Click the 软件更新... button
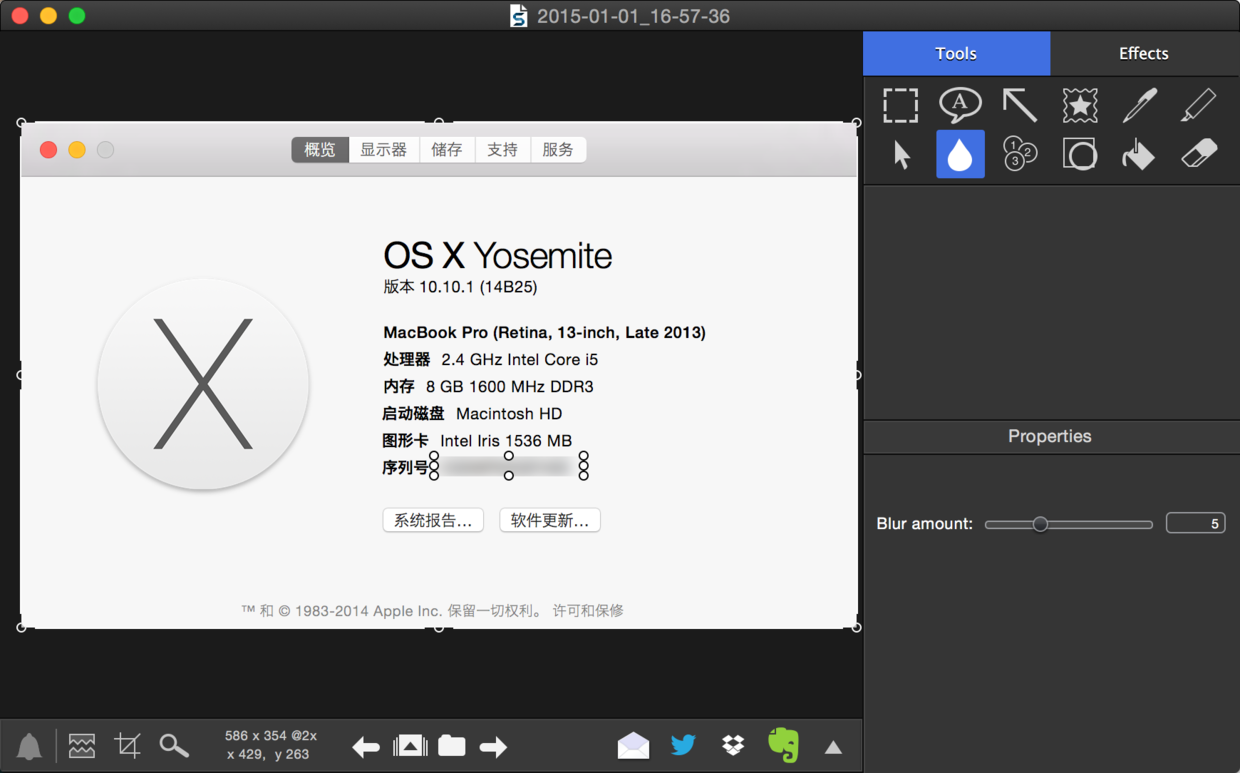1240x773 pixels. coord(550,520)
